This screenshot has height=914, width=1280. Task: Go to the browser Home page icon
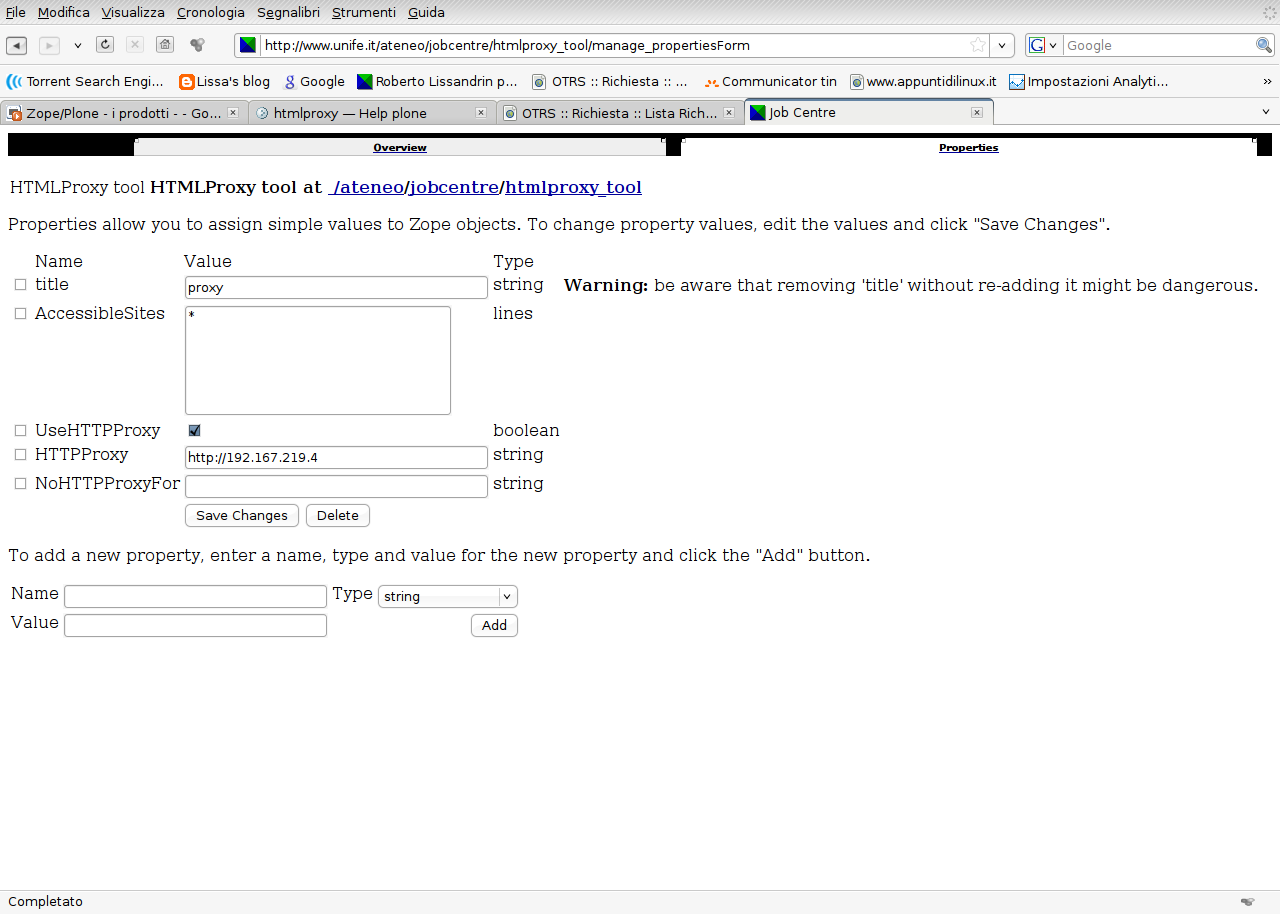[x=165, y=45]
